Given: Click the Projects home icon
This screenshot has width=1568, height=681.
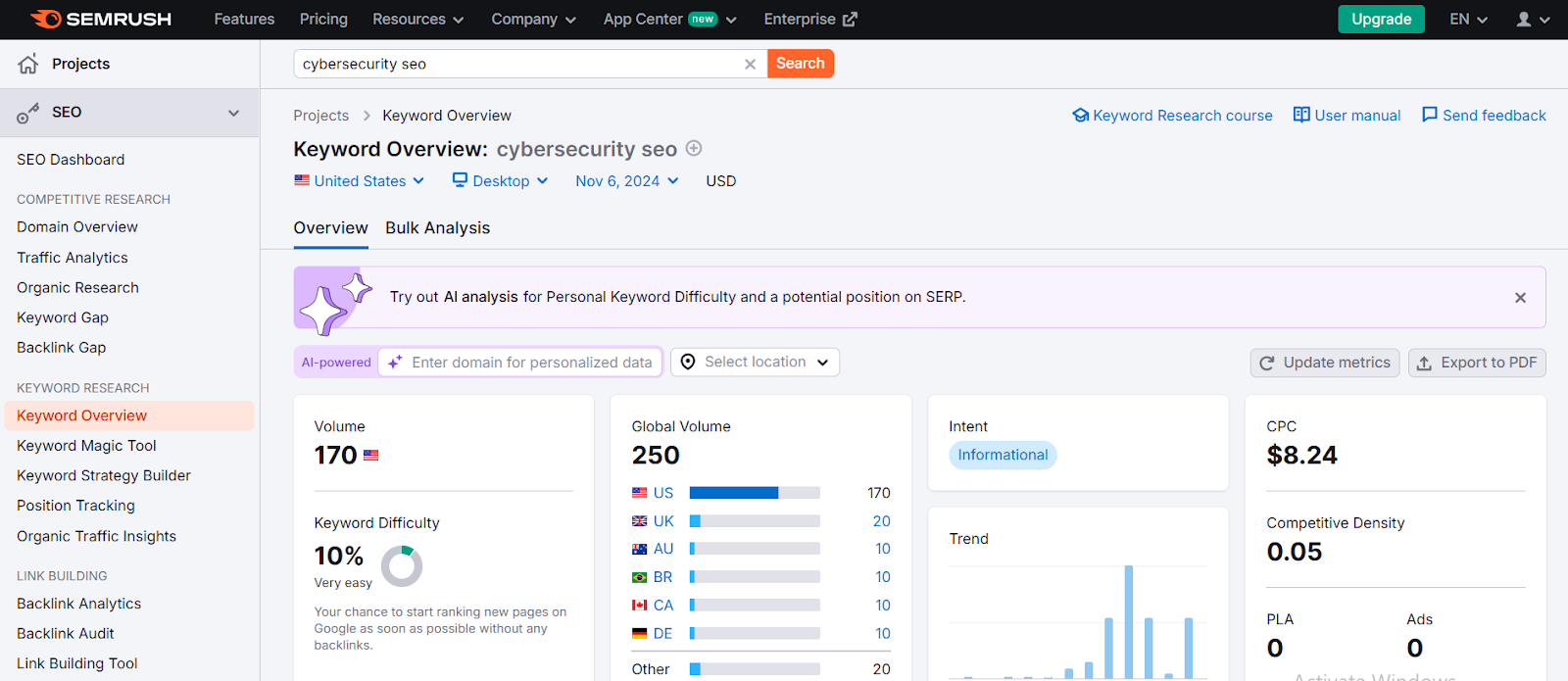Looking at the screenshot, I should (x=28, y=64).
